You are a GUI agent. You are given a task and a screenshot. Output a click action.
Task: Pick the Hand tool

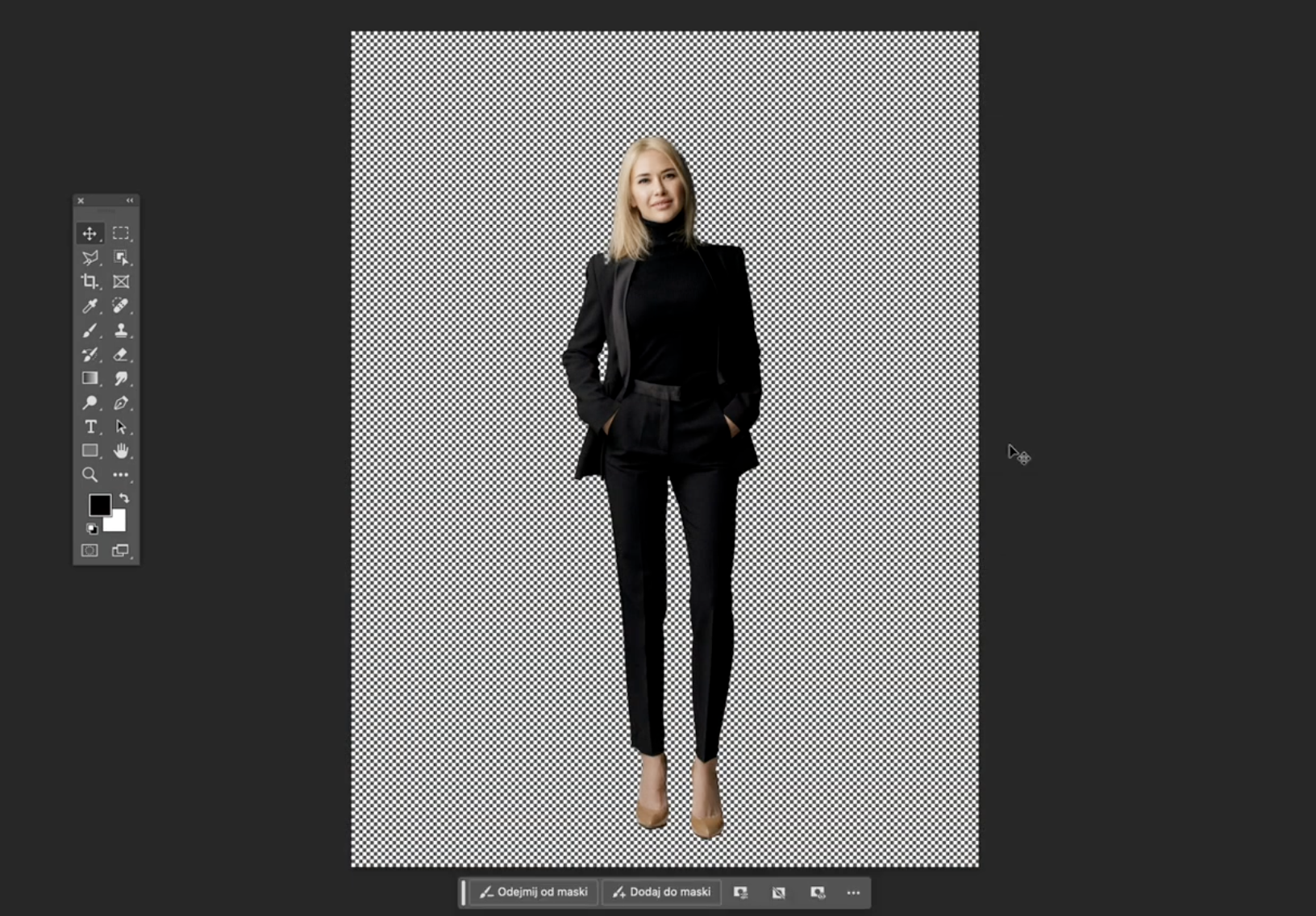121,451
